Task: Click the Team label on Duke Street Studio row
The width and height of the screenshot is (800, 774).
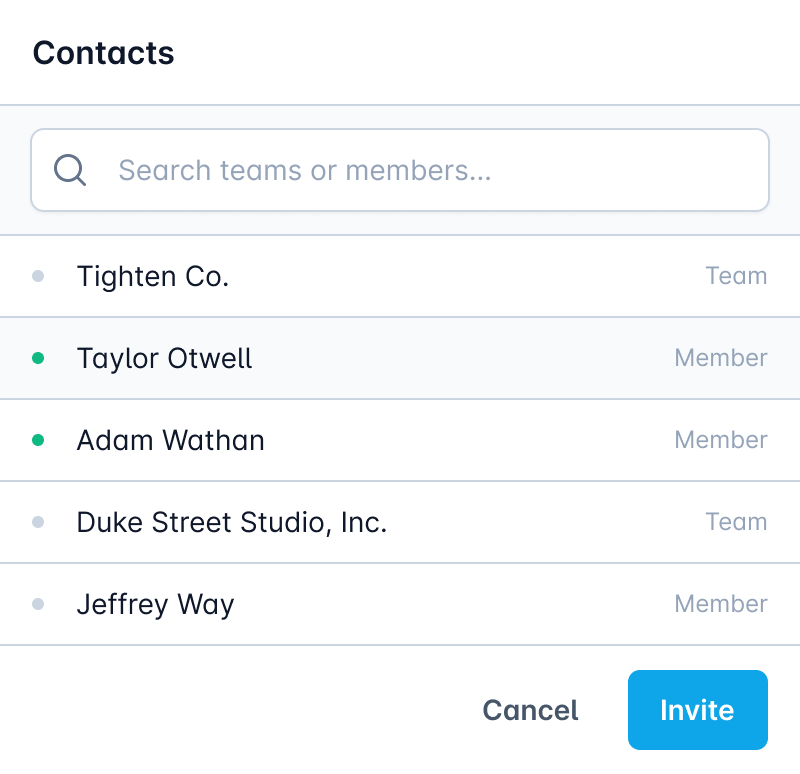Action: [736, 522]
